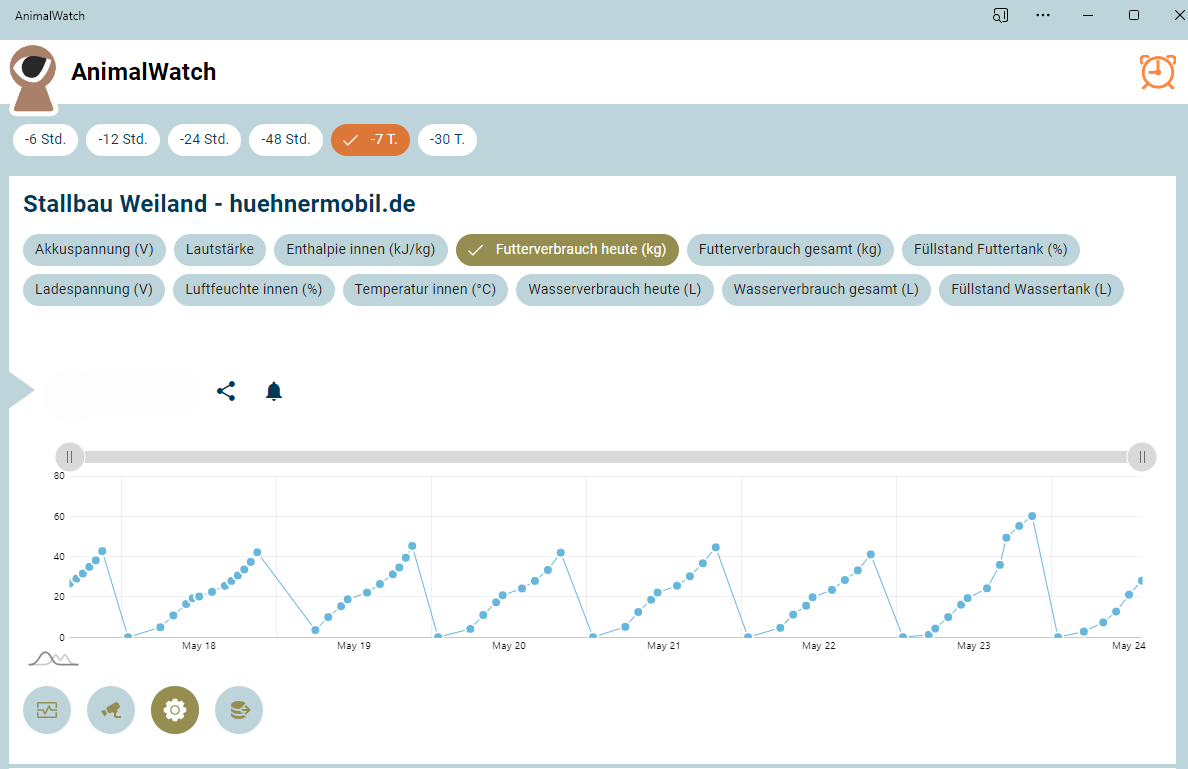Click the peak data point near 60

tap(1032, 516)
